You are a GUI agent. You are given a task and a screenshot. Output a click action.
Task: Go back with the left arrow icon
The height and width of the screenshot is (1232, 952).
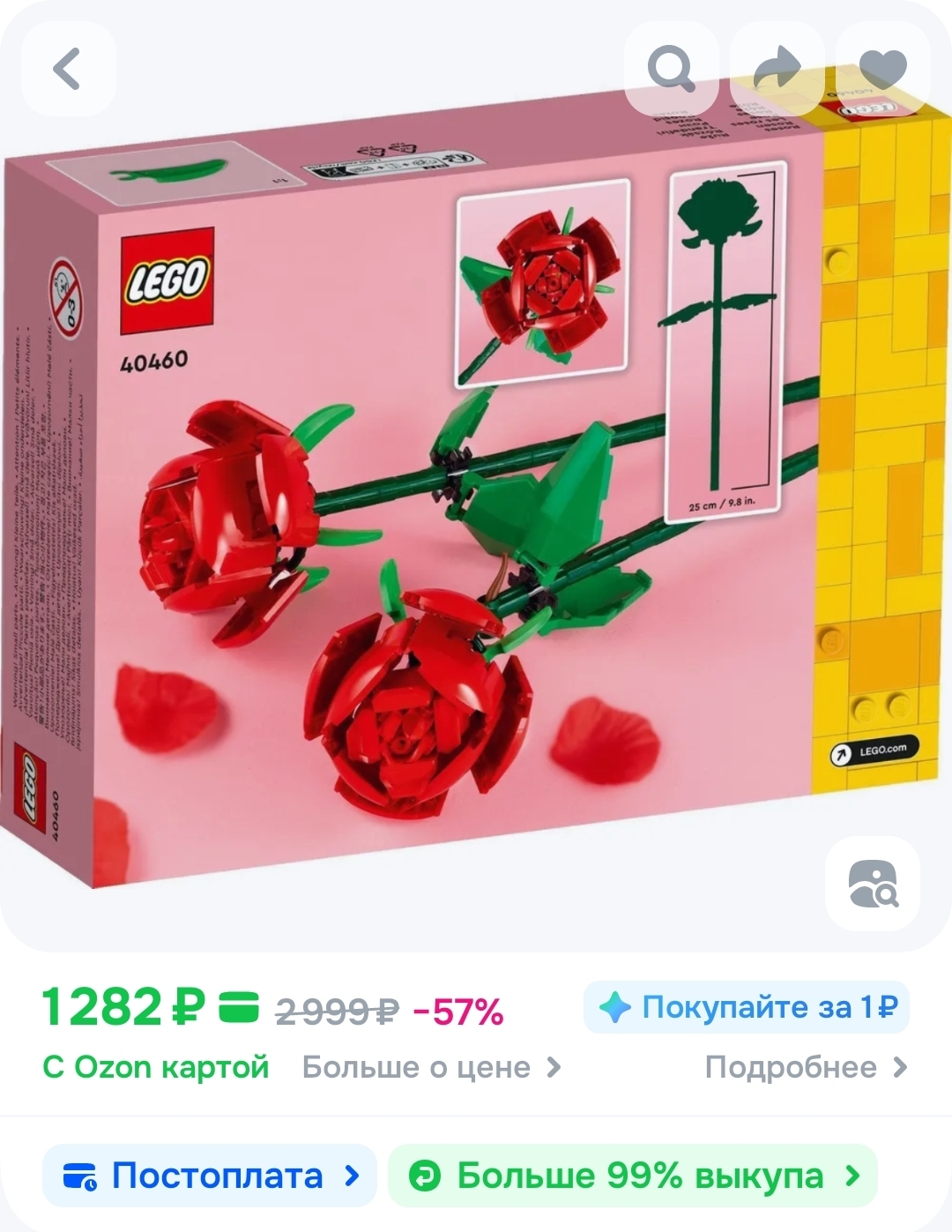68,69
